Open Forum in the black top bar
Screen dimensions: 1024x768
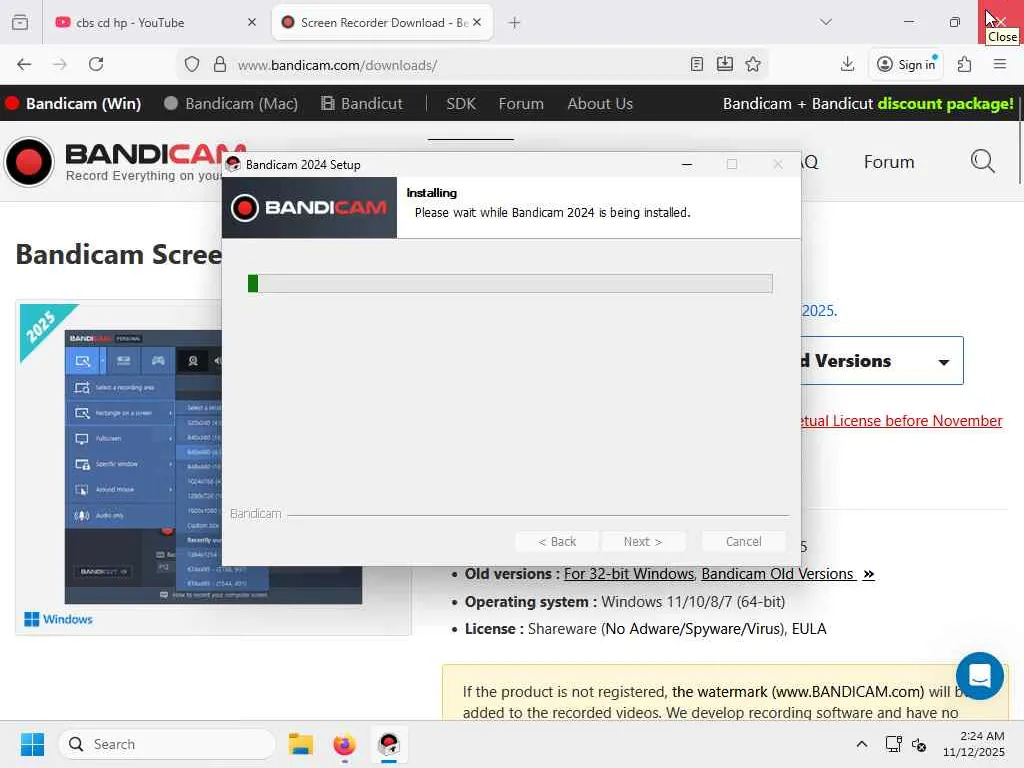pyautogui.click(x=521, y=103)
